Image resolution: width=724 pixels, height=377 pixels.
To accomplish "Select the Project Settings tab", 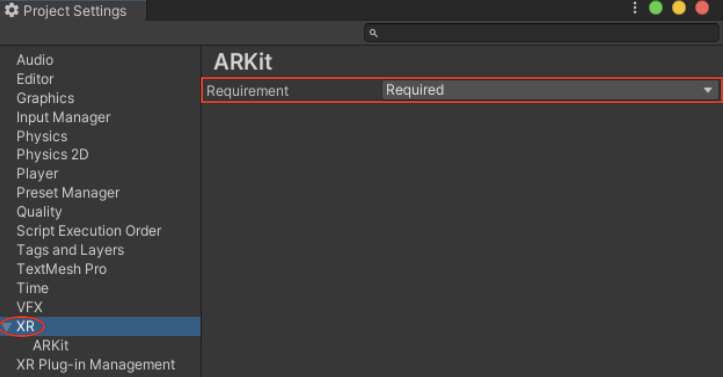I will click(x=73, y=11).
